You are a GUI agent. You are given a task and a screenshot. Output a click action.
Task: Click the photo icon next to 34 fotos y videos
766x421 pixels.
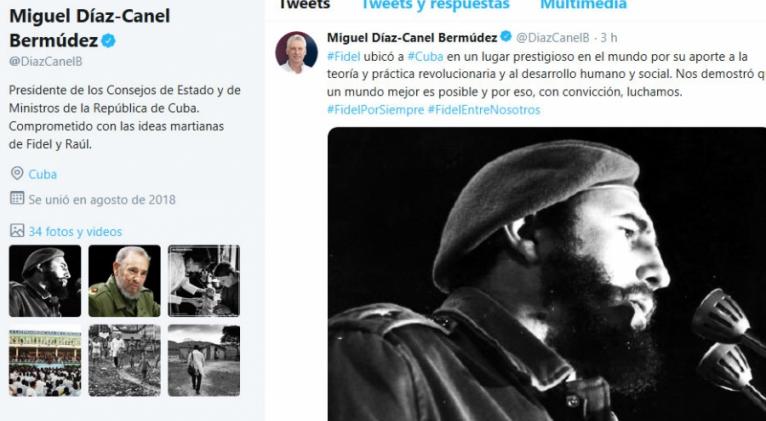[x=17, y=231]
